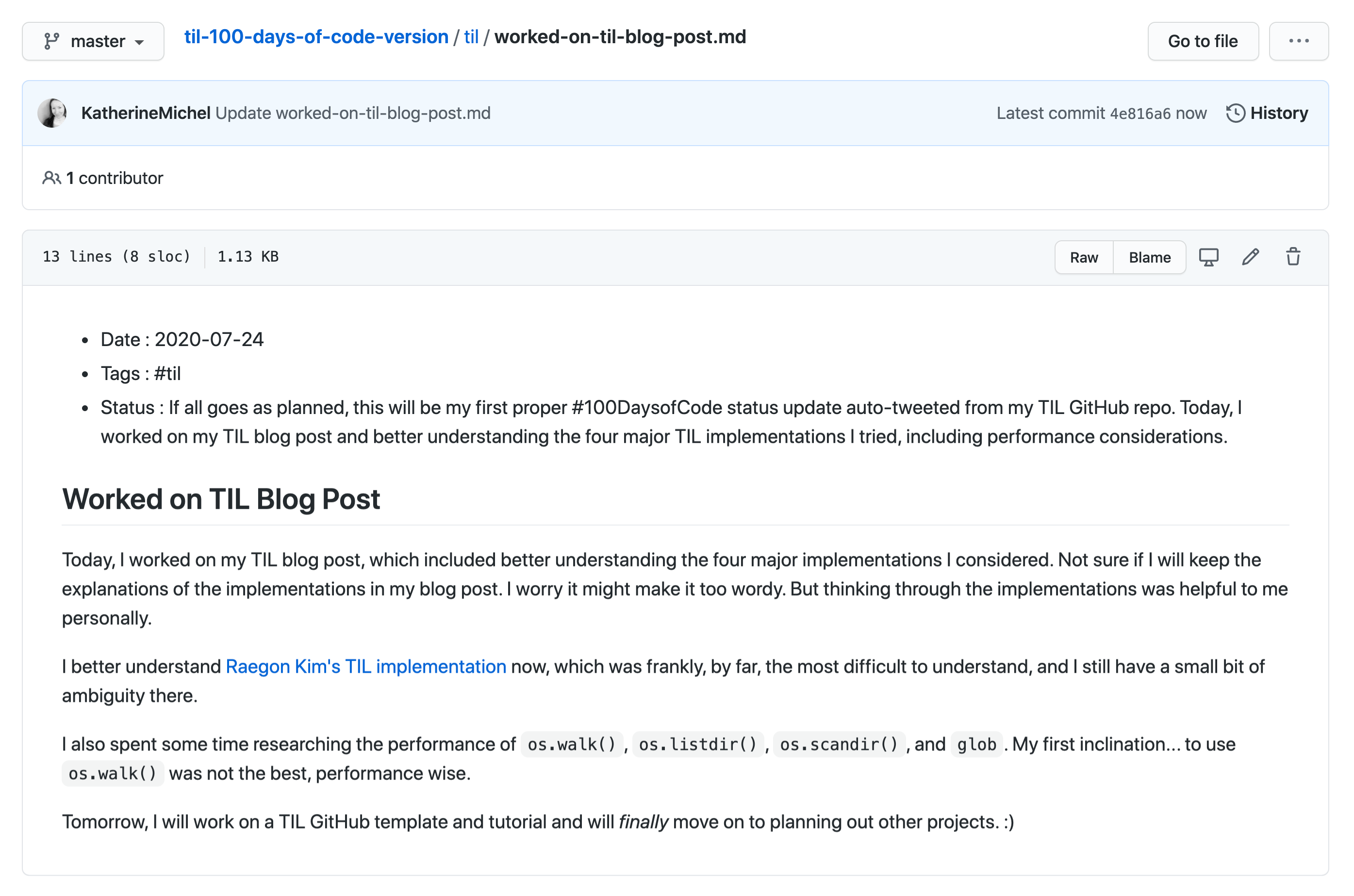This screenshot has width=1354, height=896.
Task: Delete this file with the trash icon
Action: point(1293,257)
